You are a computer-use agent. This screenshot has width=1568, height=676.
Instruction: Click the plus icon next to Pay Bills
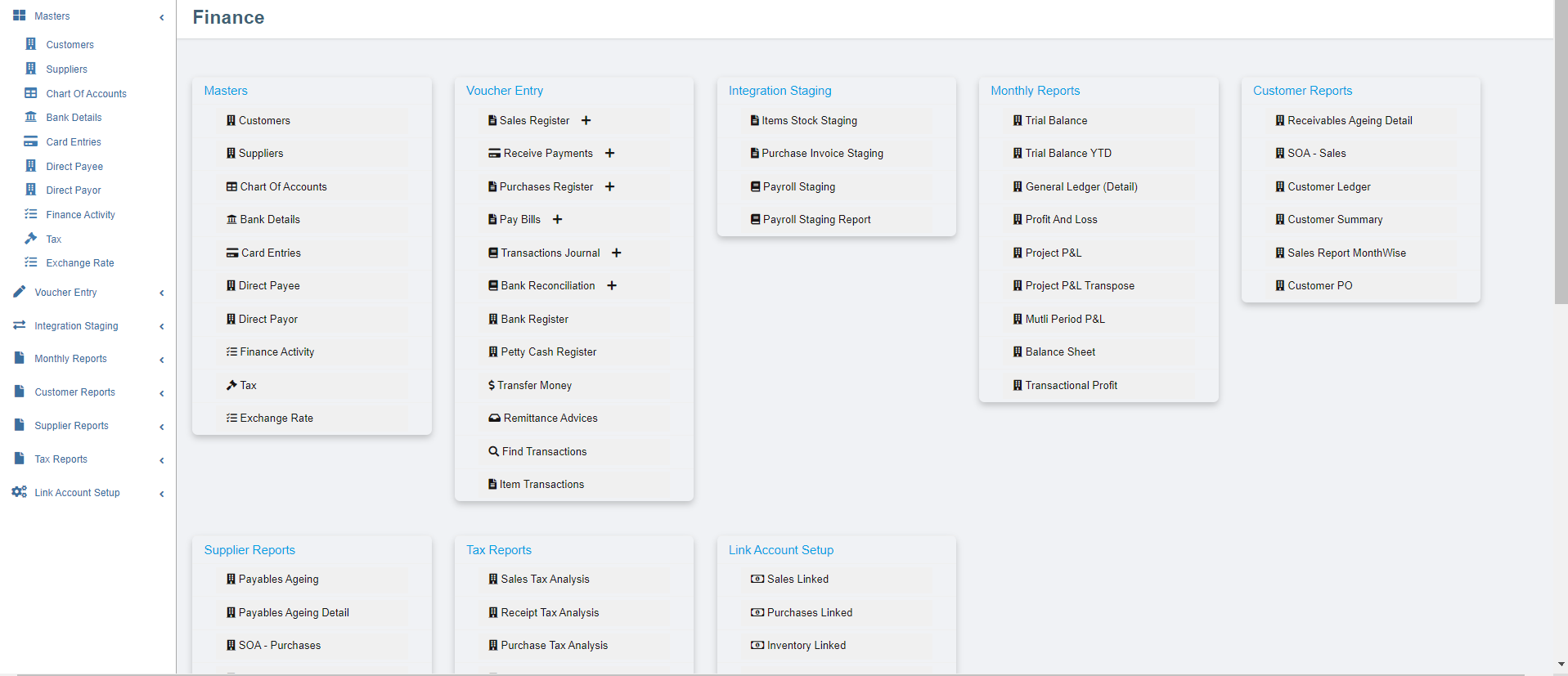coord(557,220)
